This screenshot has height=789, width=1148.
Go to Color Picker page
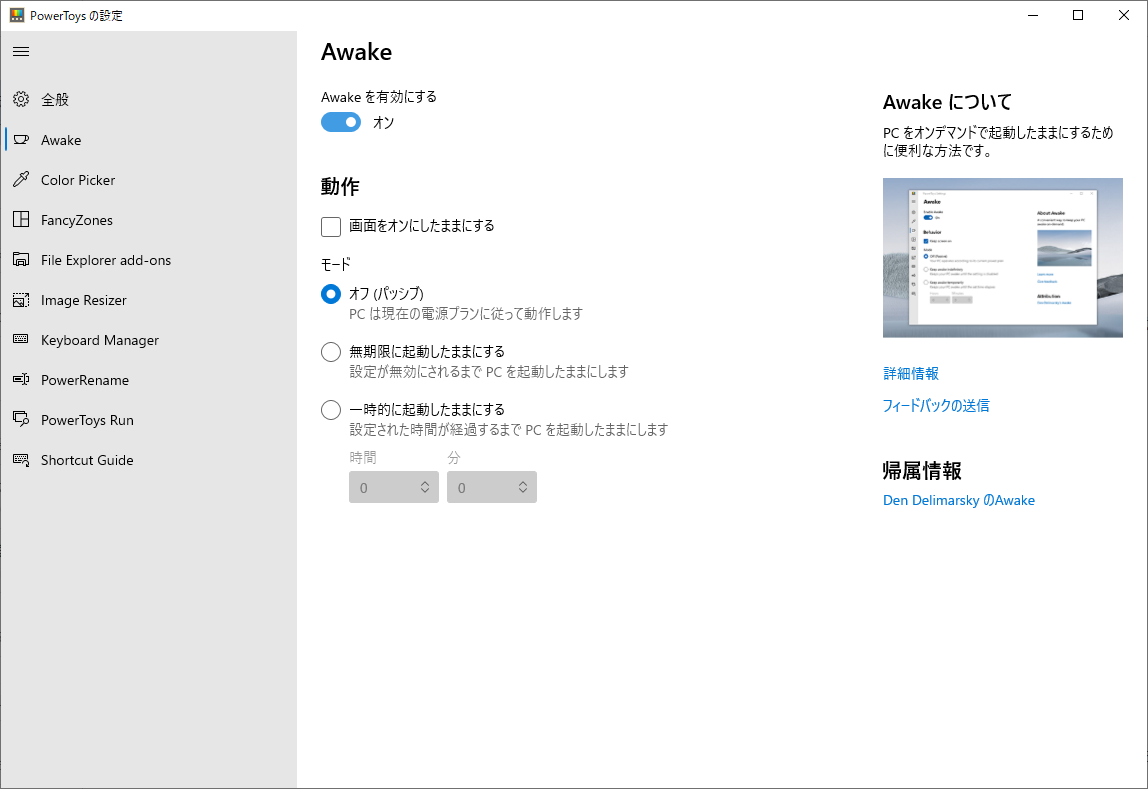(149, 180)
